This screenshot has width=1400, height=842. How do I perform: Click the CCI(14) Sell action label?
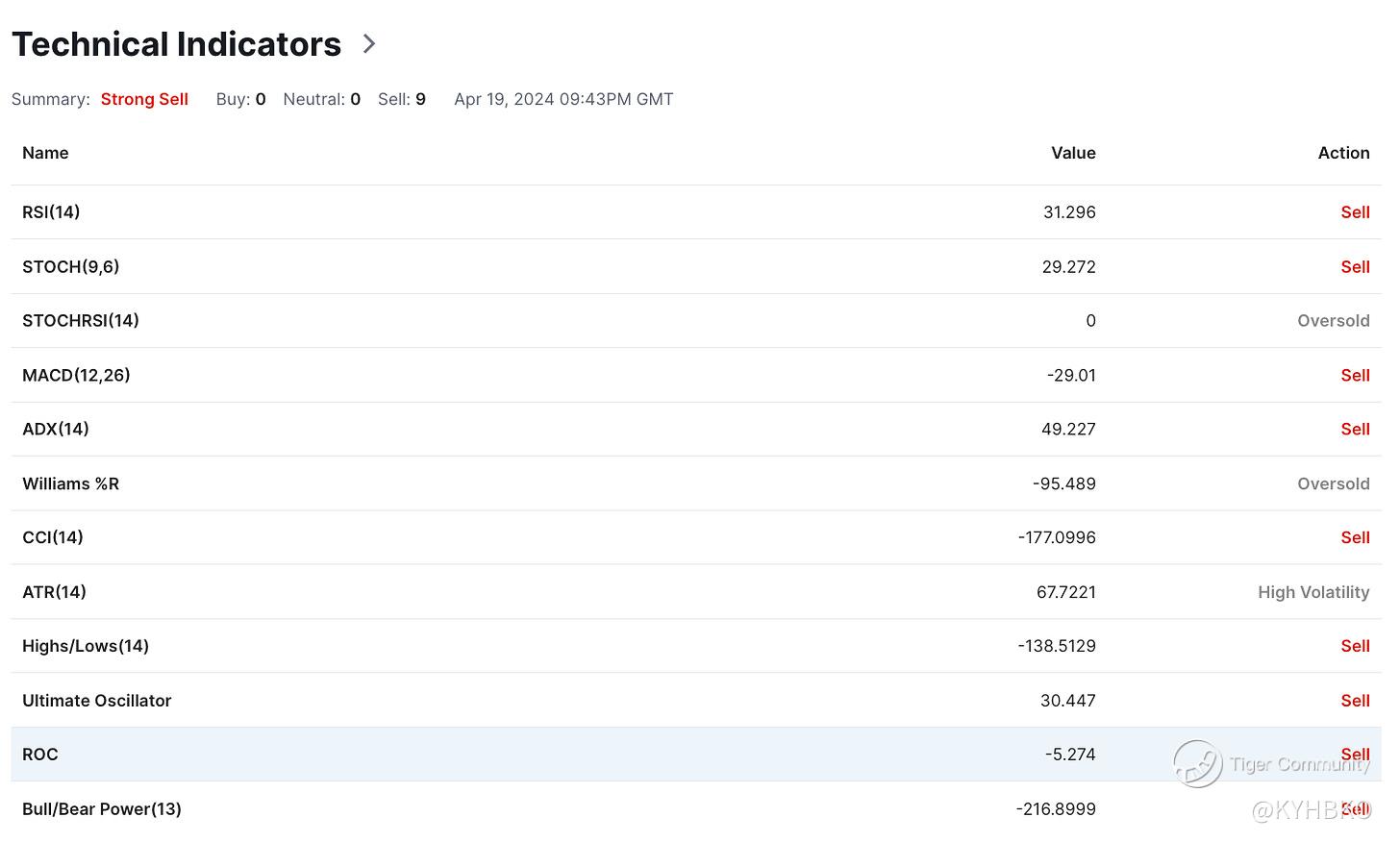[x=1355, y=538]
